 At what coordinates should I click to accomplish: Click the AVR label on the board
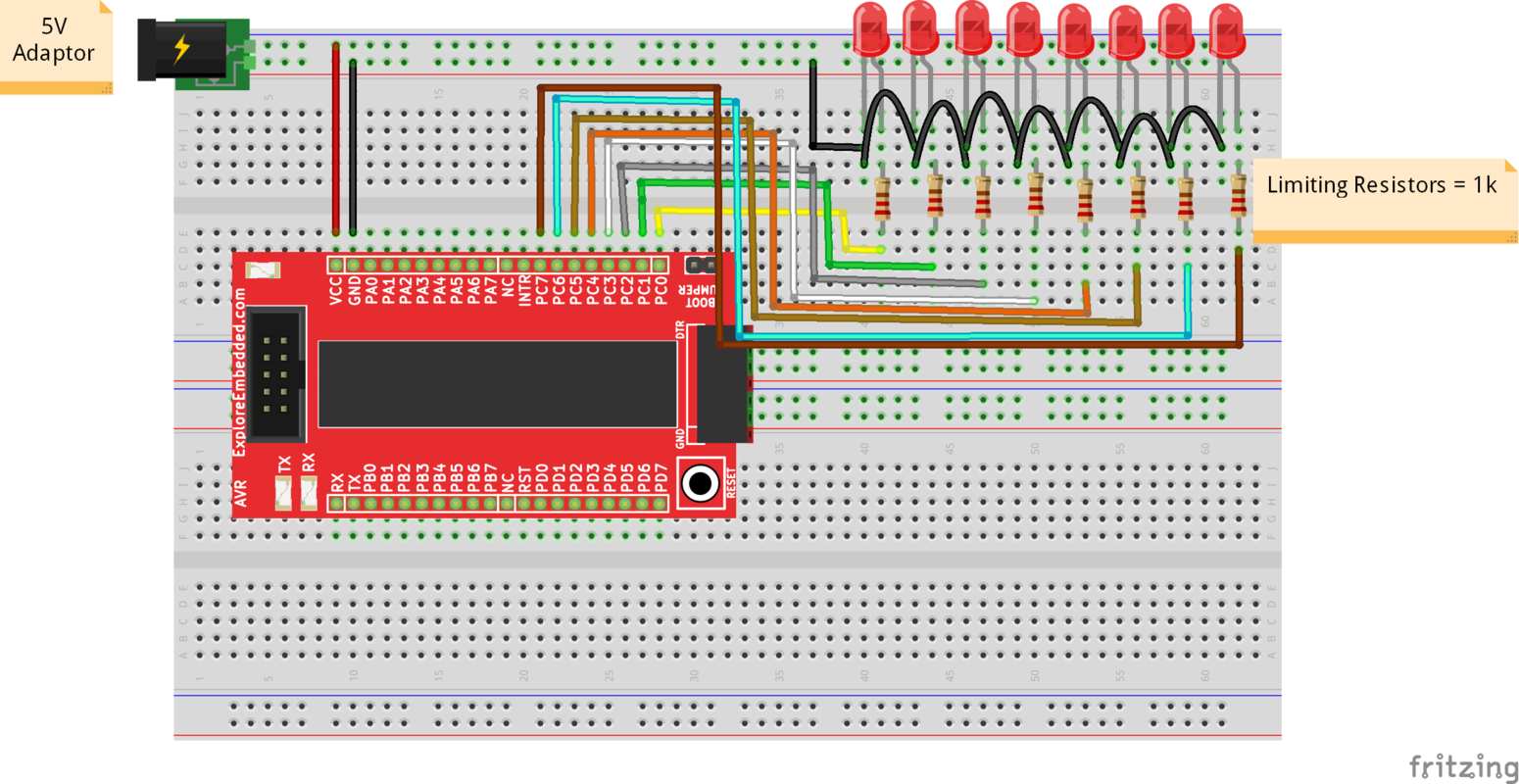240,493
